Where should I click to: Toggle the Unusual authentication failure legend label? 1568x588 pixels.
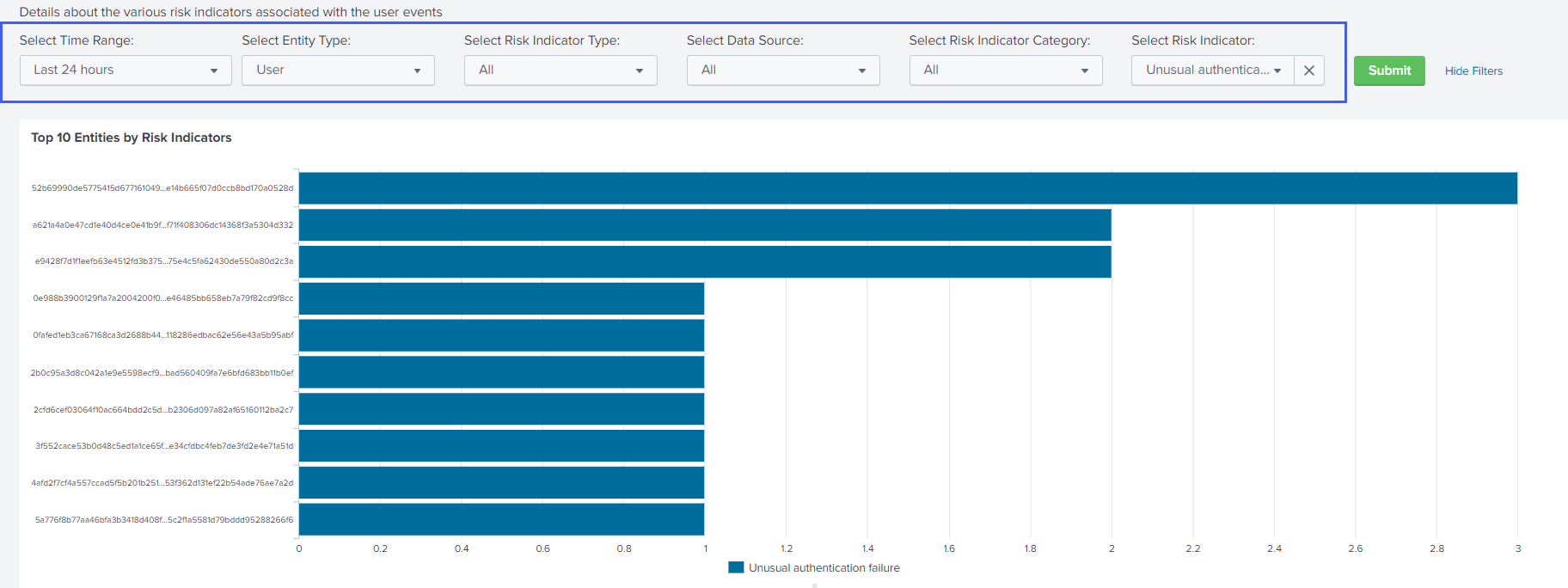click(824, 568)
